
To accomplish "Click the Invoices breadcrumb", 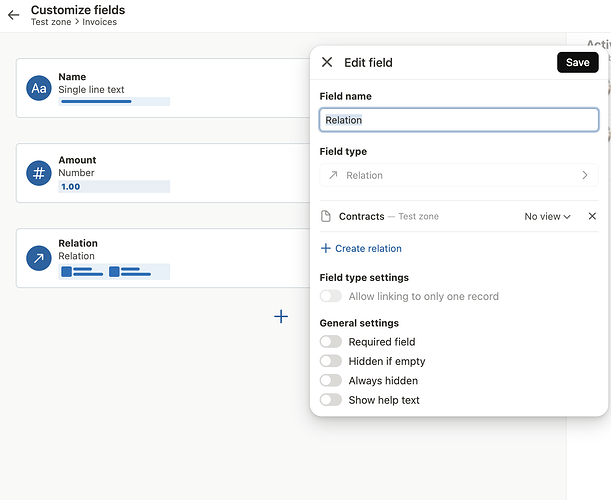I will (x=99, y=22).
